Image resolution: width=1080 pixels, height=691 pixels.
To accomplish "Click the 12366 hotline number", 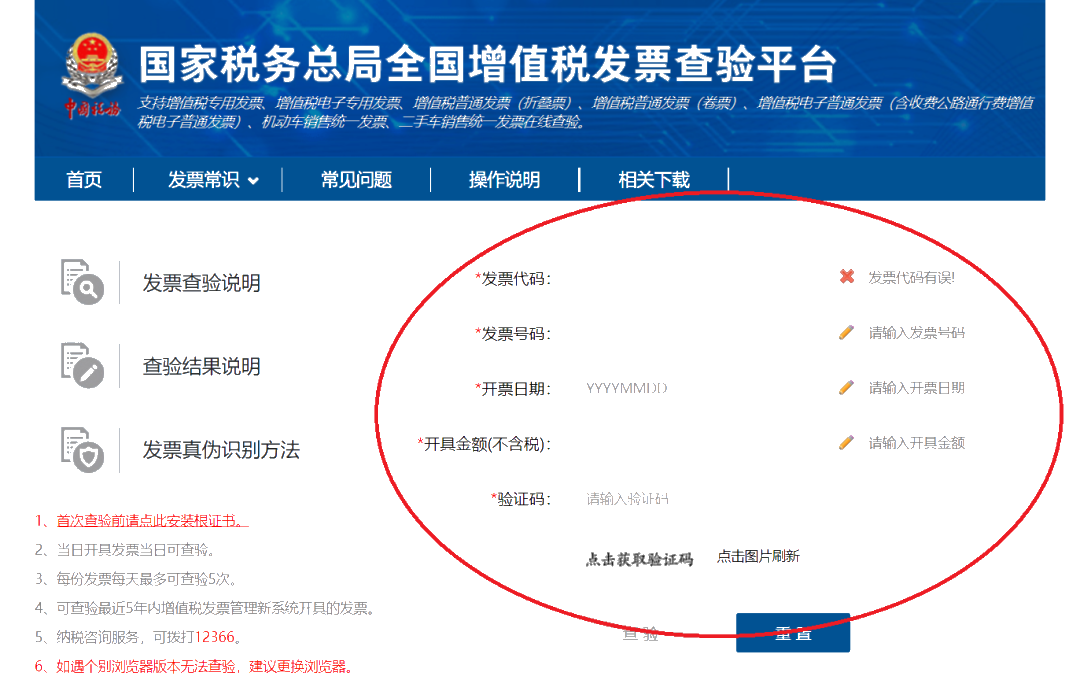I will point(215,637).
